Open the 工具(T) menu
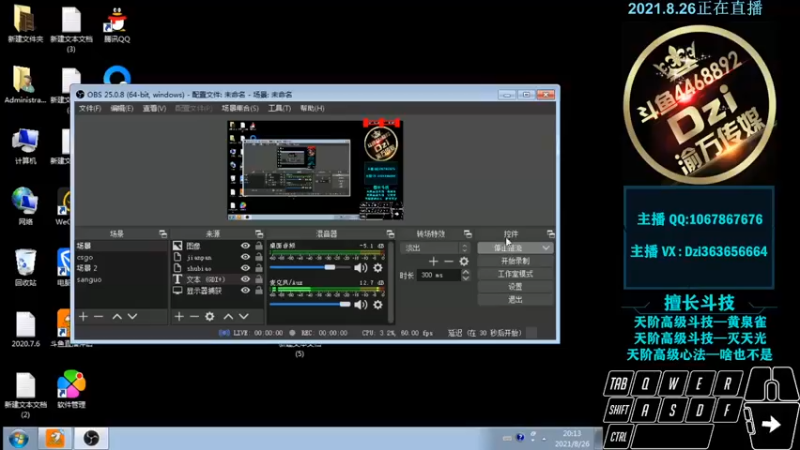The width and height of the screenshot is (800, 450). coord(279,108)
